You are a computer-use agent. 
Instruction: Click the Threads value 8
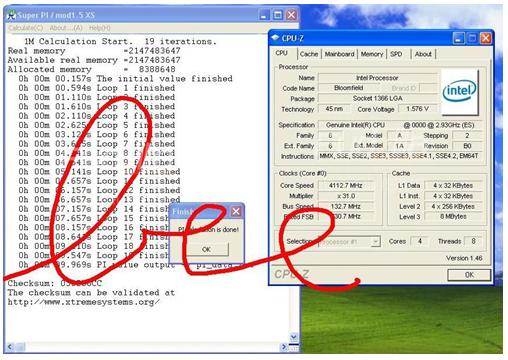(x=473, y=241)
